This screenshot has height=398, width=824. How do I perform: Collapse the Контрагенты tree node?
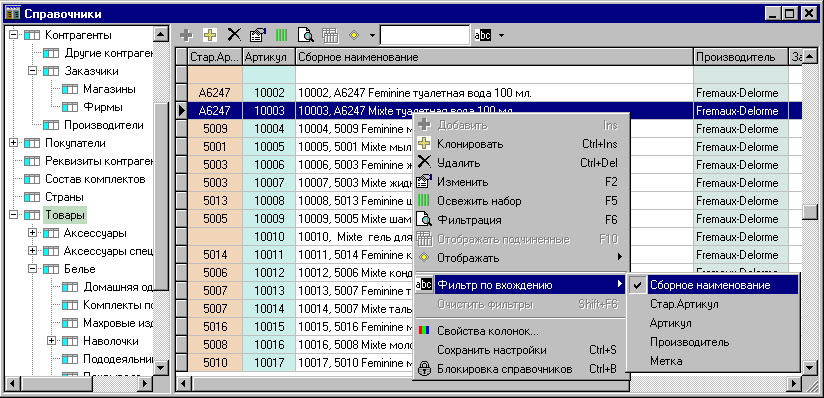click(13, 35)
